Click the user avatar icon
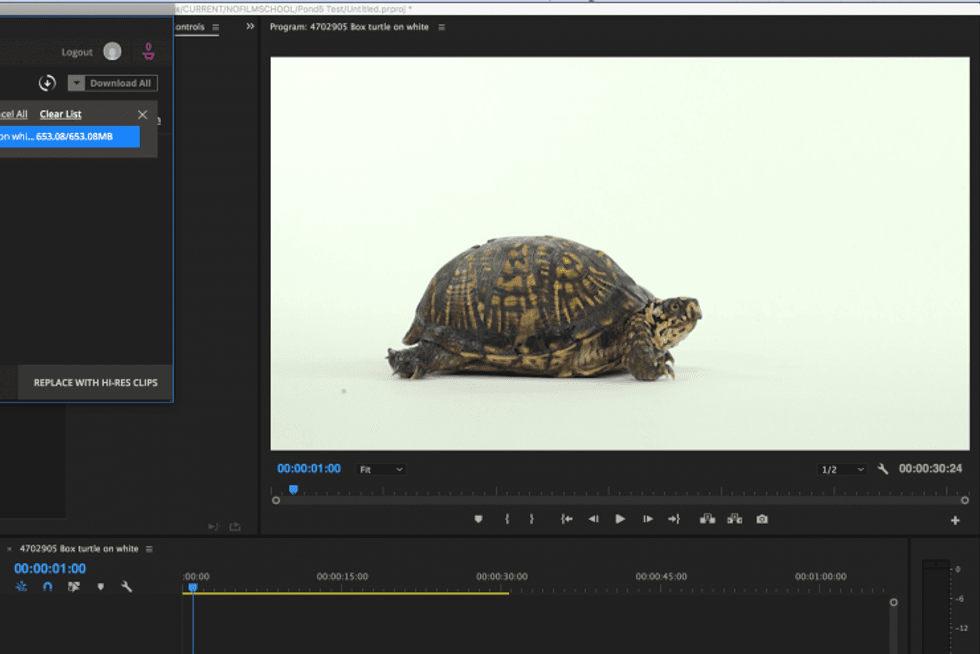The image size is (980, 654). pyautogui.click(x=112, y=51)
